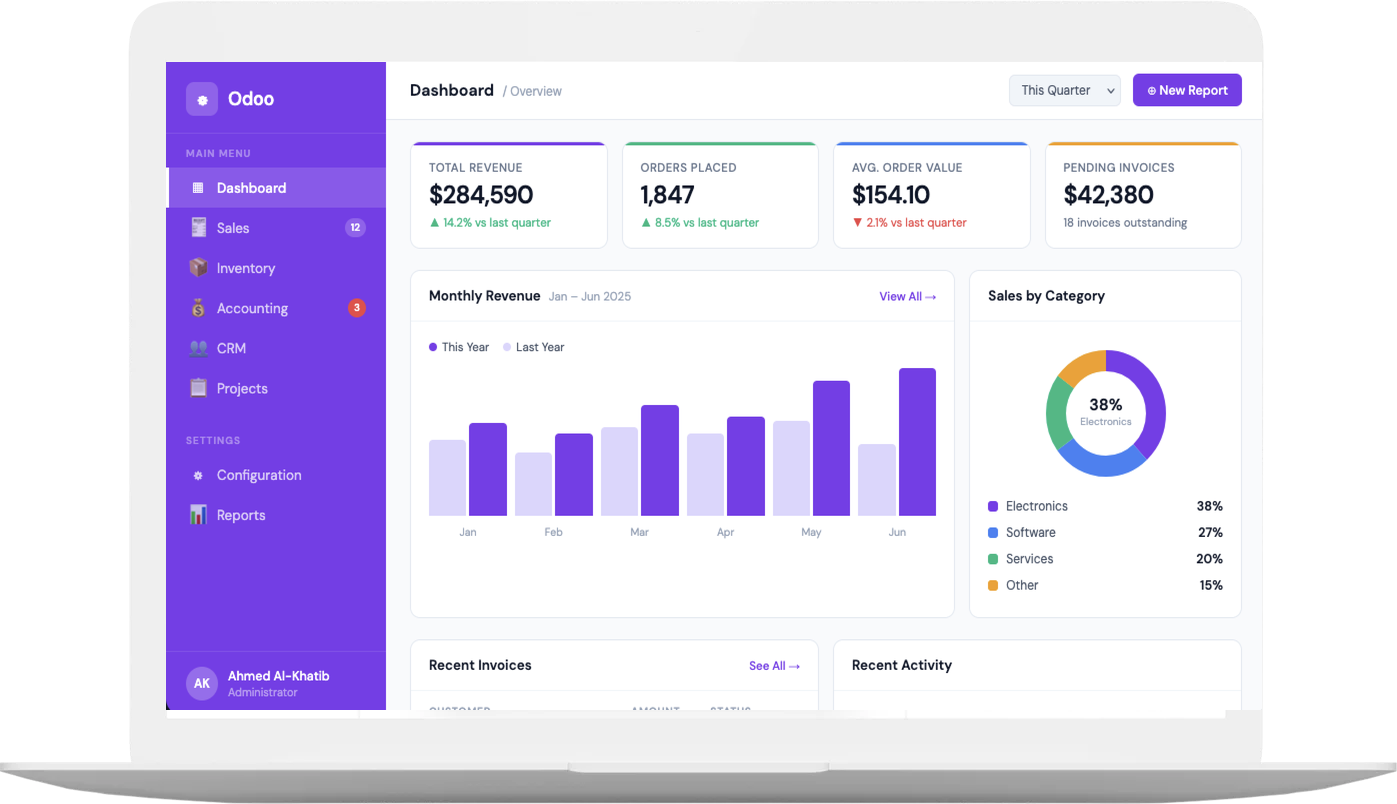Click the Other 15% value
This screenshot has width=1397, height=804.
[1211, 585]
